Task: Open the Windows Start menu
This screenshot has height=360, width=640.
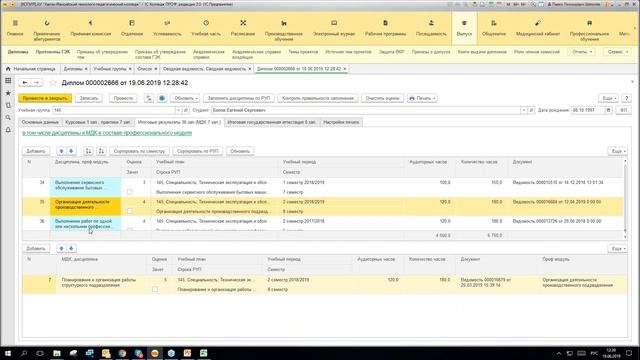Action: [x=7, y=353]
